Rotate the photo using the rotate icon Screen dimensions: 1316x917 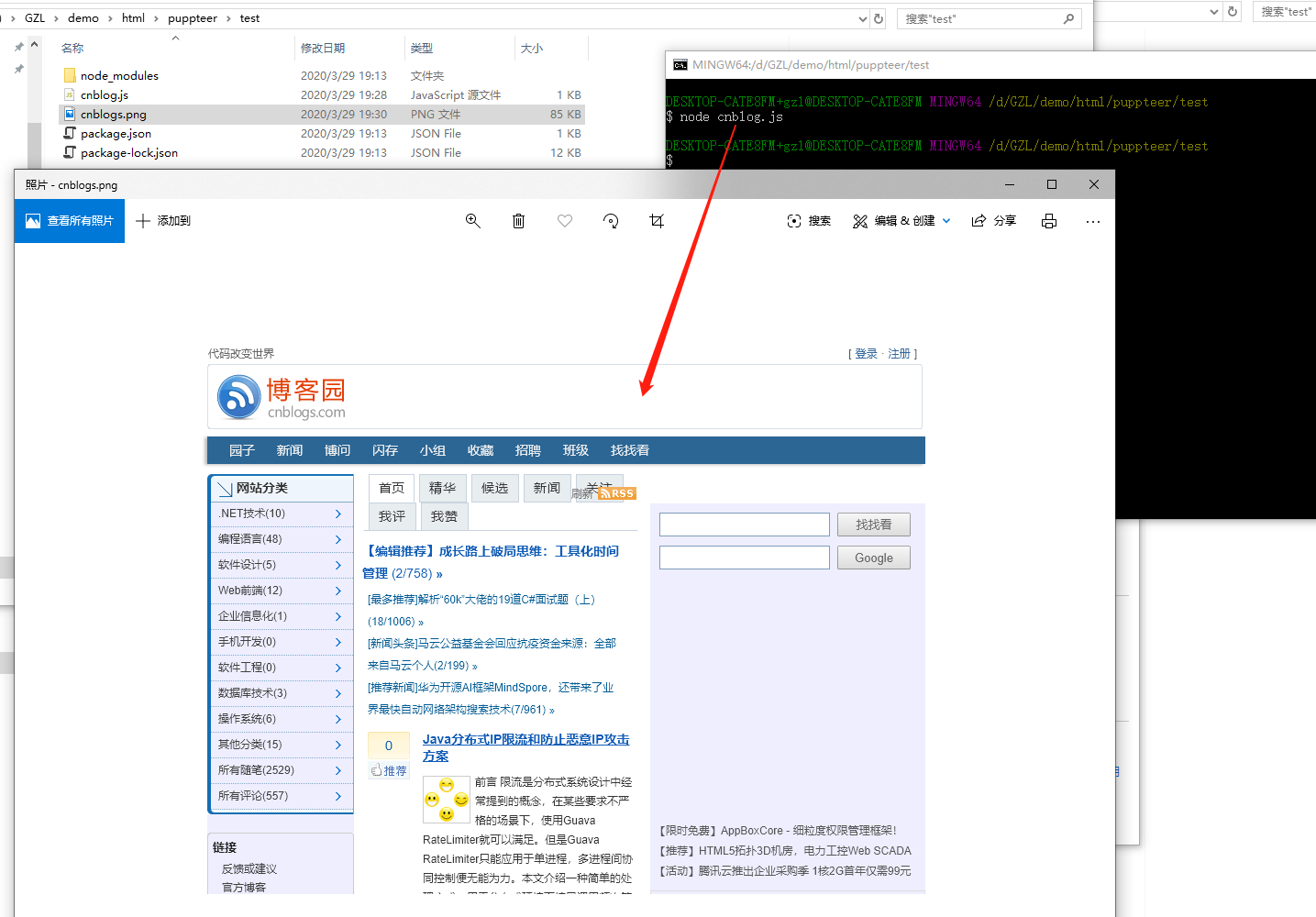tap(611, 221)
